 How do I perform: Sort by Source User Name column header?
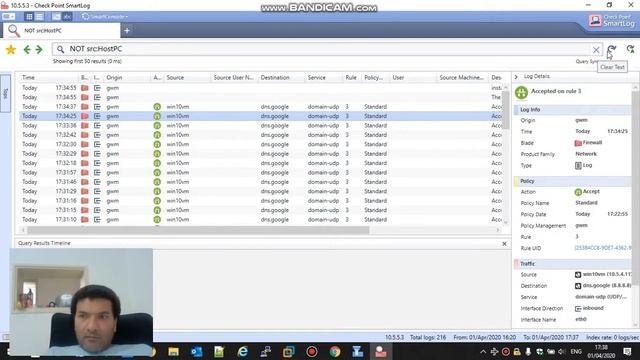tap(235, 78)
